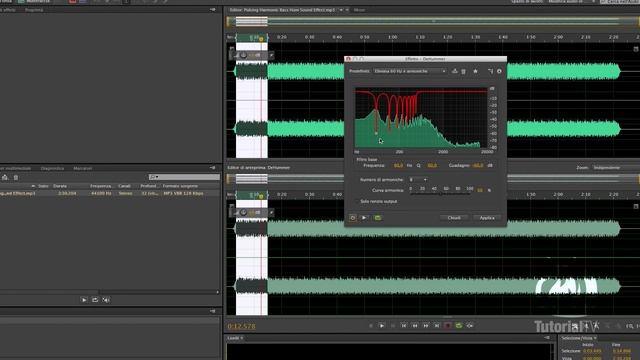Open Files panel options menu
Viewport: 640px width, 360px height.
pos(213,168)
